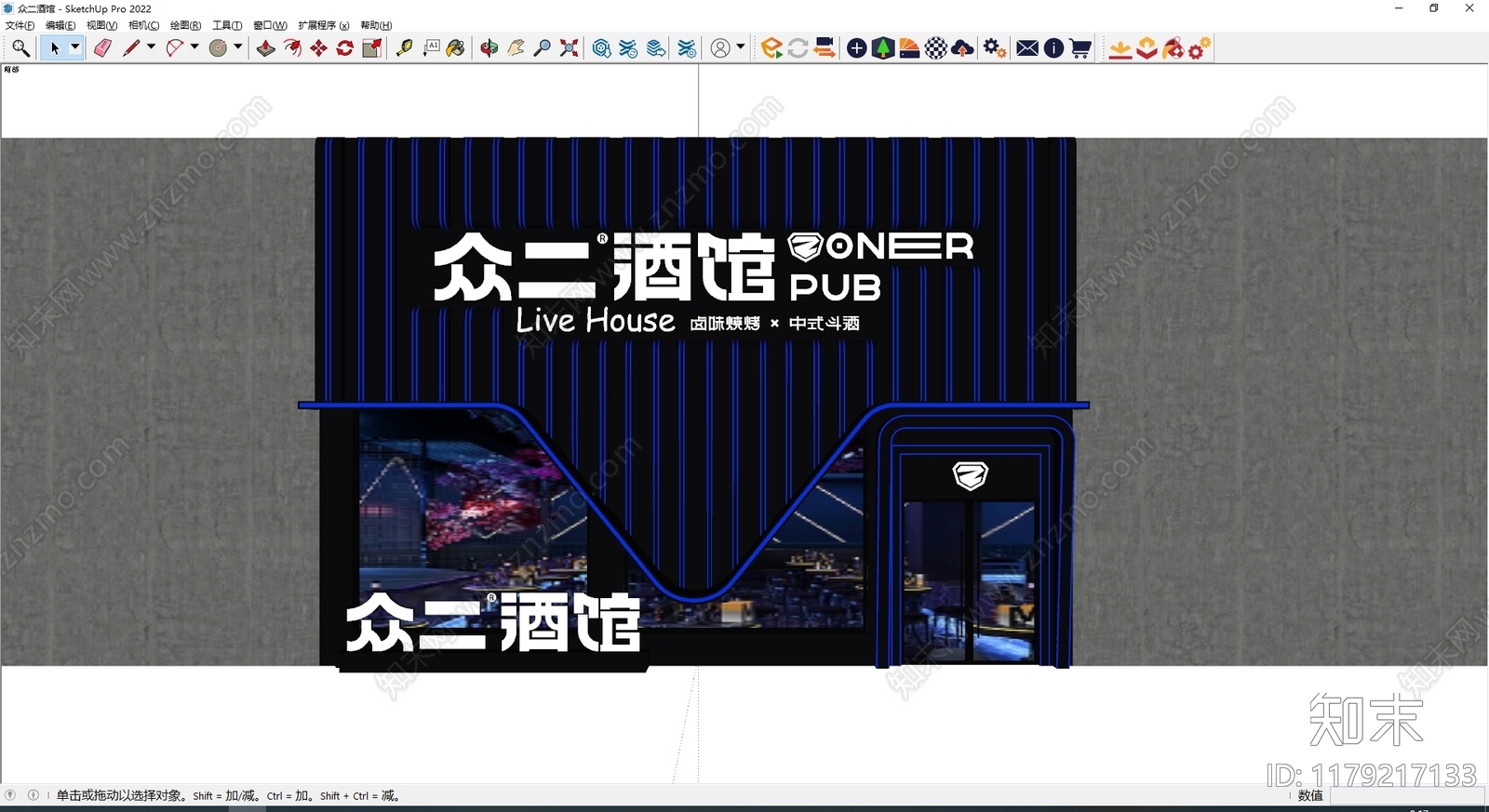Open the 绘图(R) menu

click(x=185, y=25)
